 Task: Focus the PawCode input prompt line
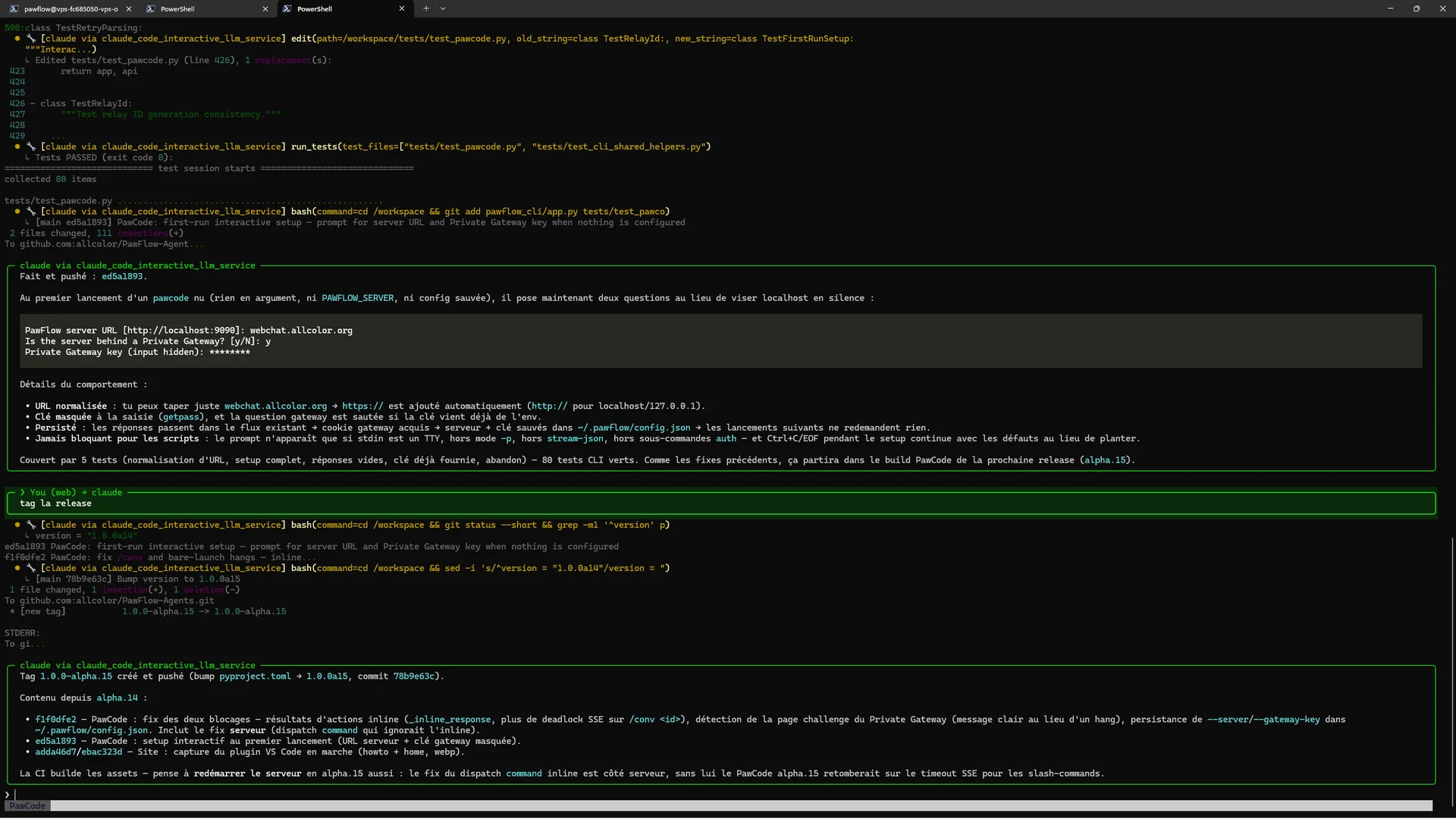(720, 795)
